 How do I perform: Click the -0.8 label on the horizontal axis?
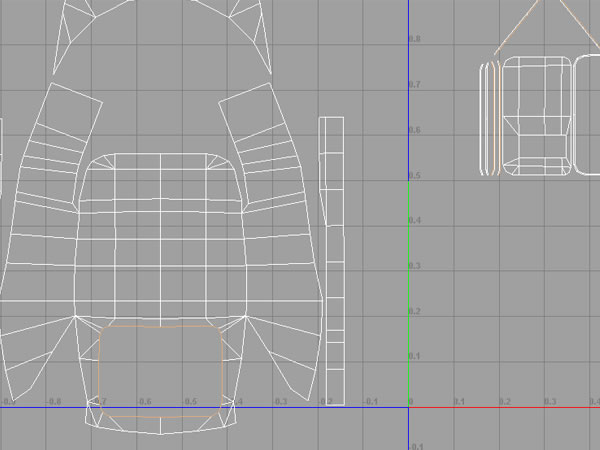[54, 402]
